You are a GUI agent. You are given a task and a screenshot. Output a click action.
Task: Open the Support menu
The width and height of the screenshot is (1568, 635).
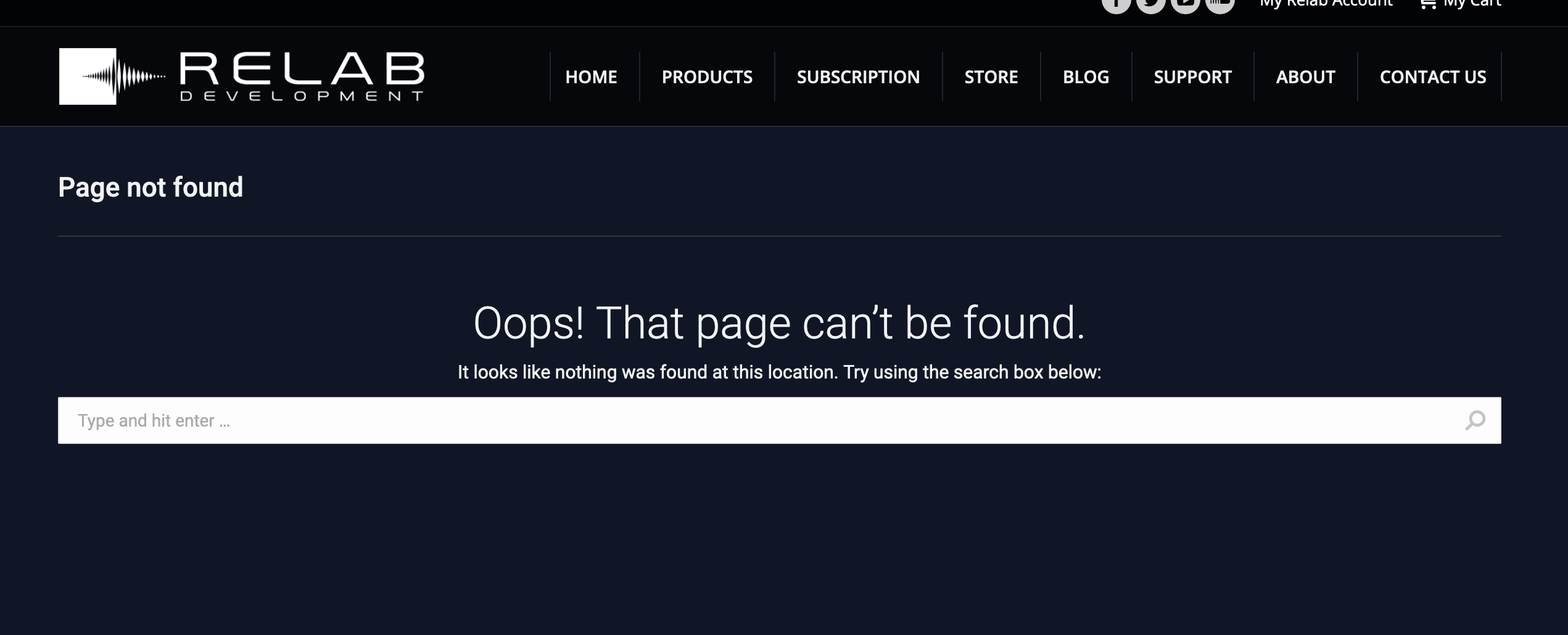[x=1192, y=77]
